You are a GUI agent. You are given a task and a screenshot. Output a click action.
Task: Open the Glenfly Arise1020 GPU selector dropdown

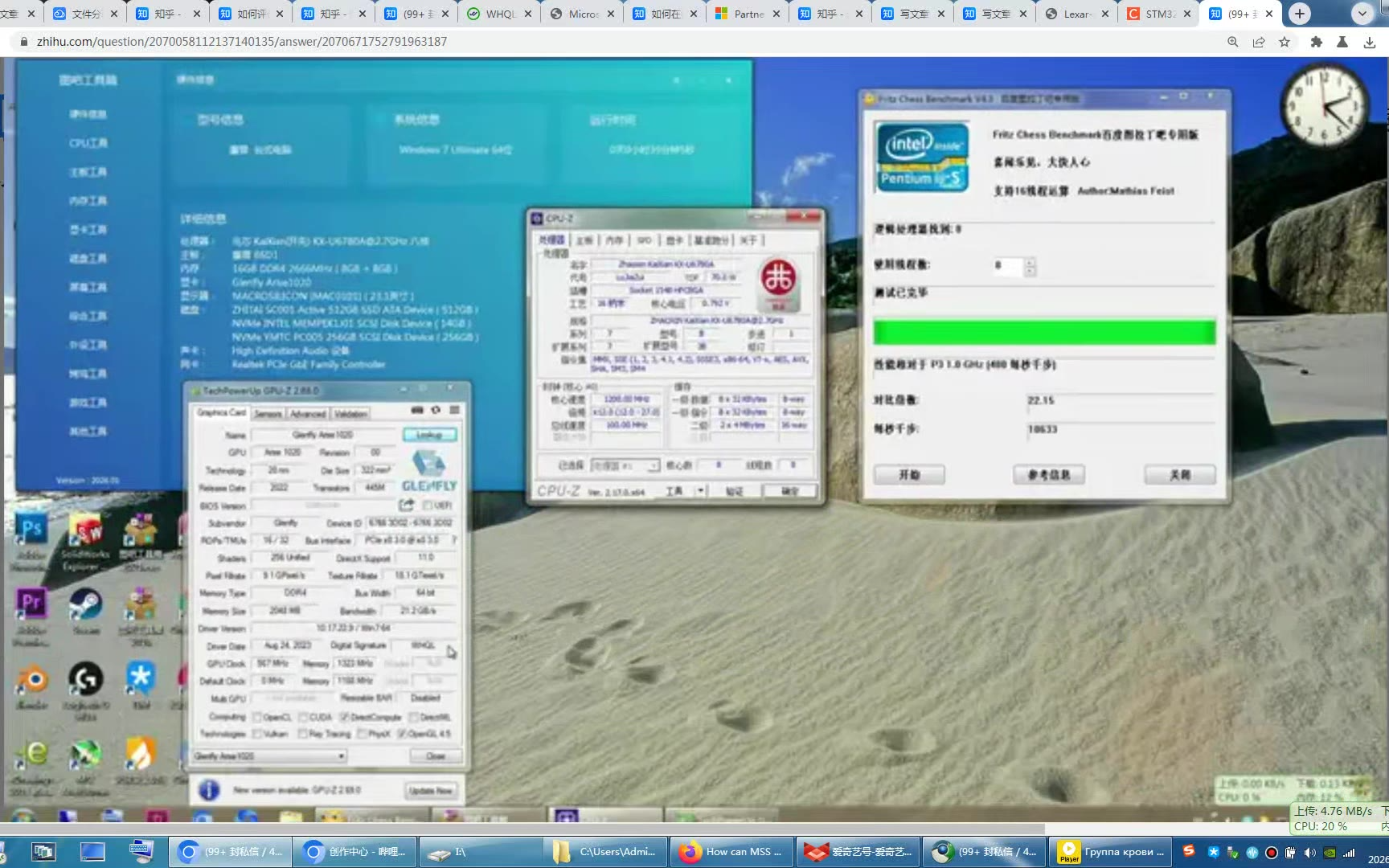point(270,756)
